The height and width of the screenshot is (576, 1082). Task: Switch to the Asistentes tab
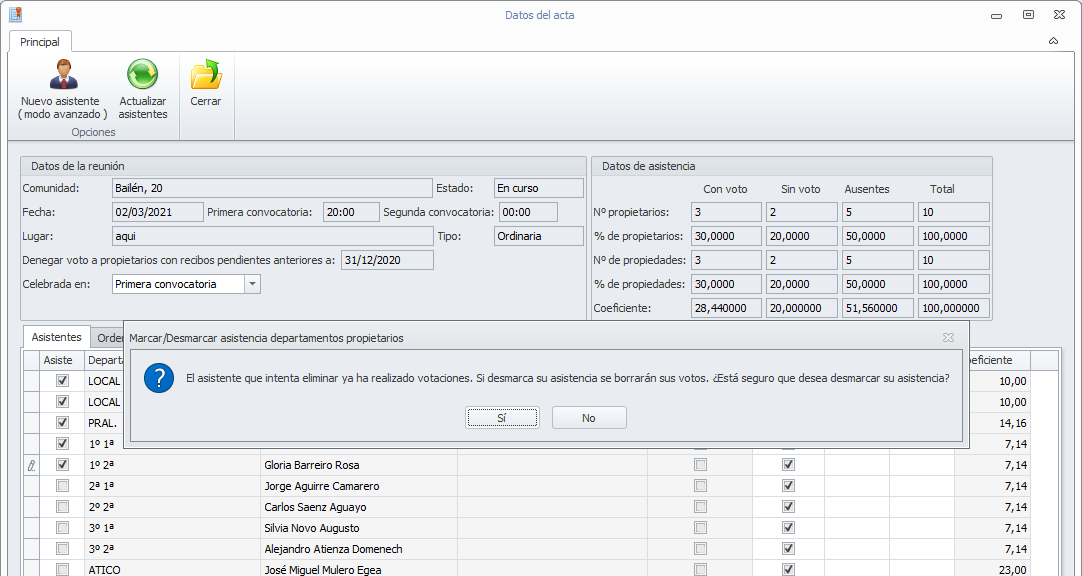tap(56, 338)
